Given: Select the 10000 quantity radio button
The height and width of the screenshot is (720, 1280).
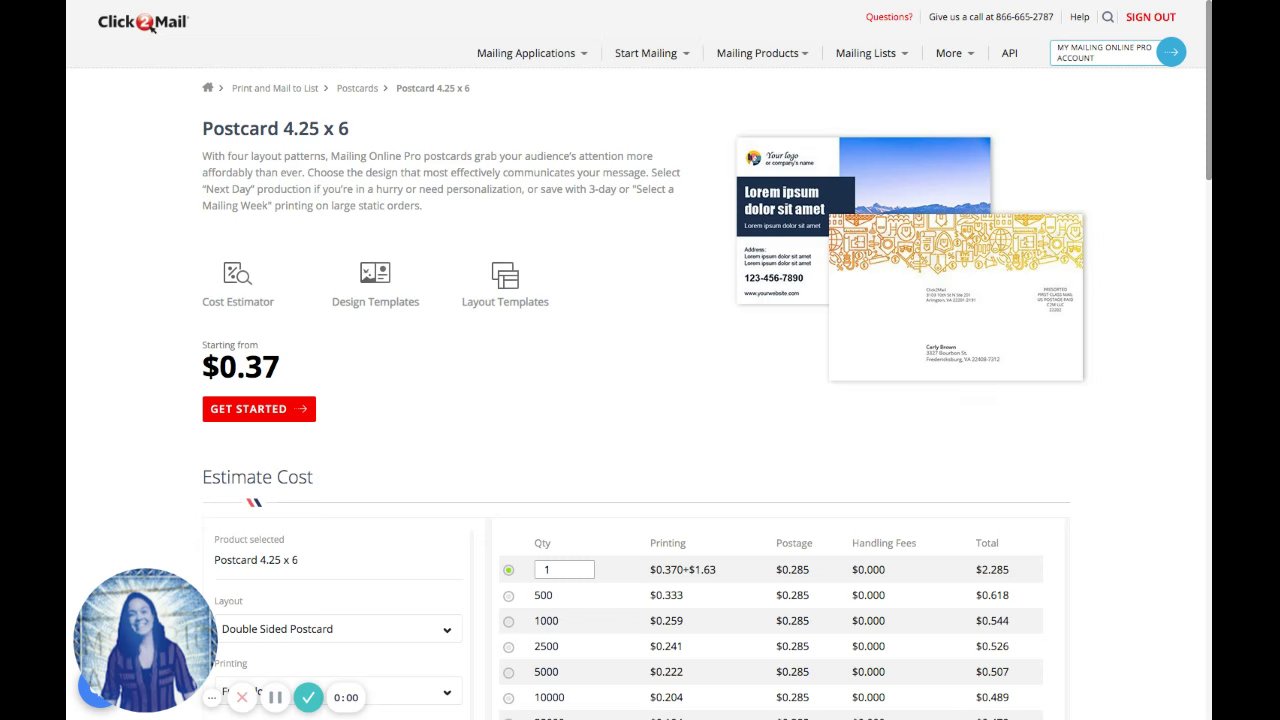Looking at the screenshot, I should [x=509, y=698].
